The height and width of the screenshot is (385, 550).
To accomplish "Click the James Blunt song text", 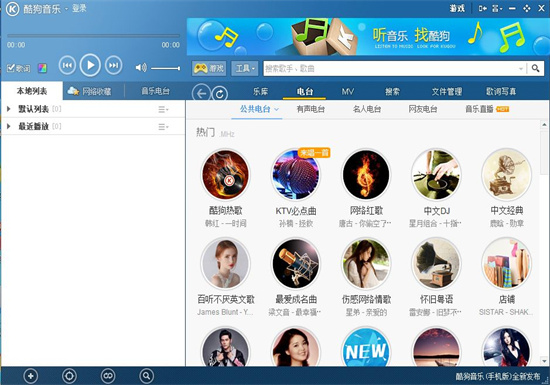I will [225, 312].
